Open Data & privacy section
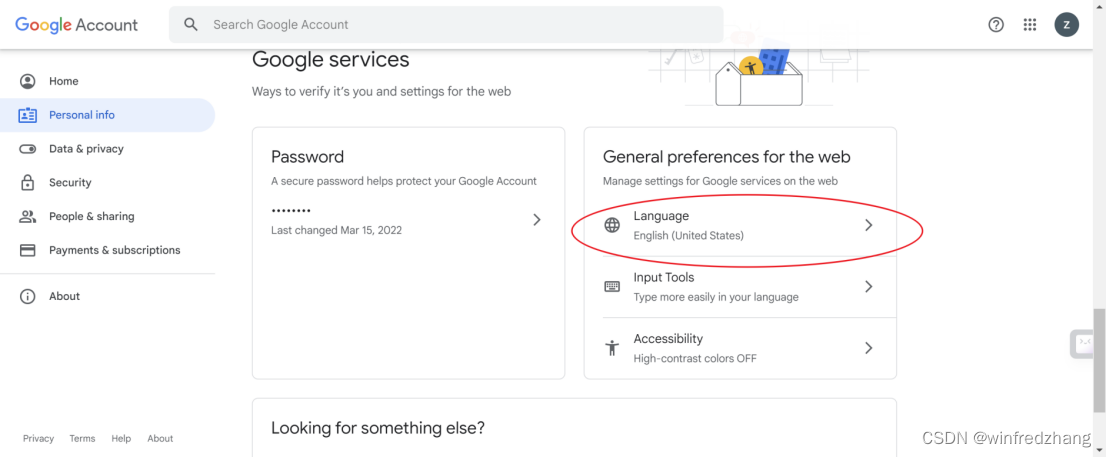Screen dimensions: 1106x457 click(86, 149)
